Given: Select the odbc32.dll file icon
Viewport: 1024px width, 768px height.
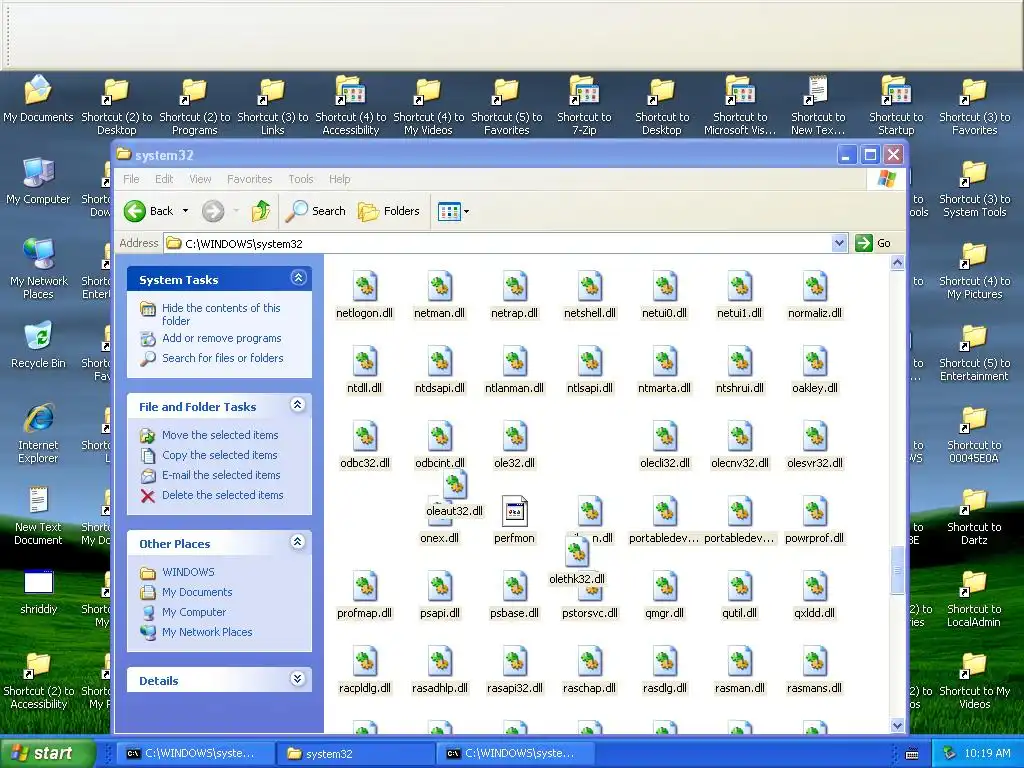Looking at the screenshot, I should [364, 438].
